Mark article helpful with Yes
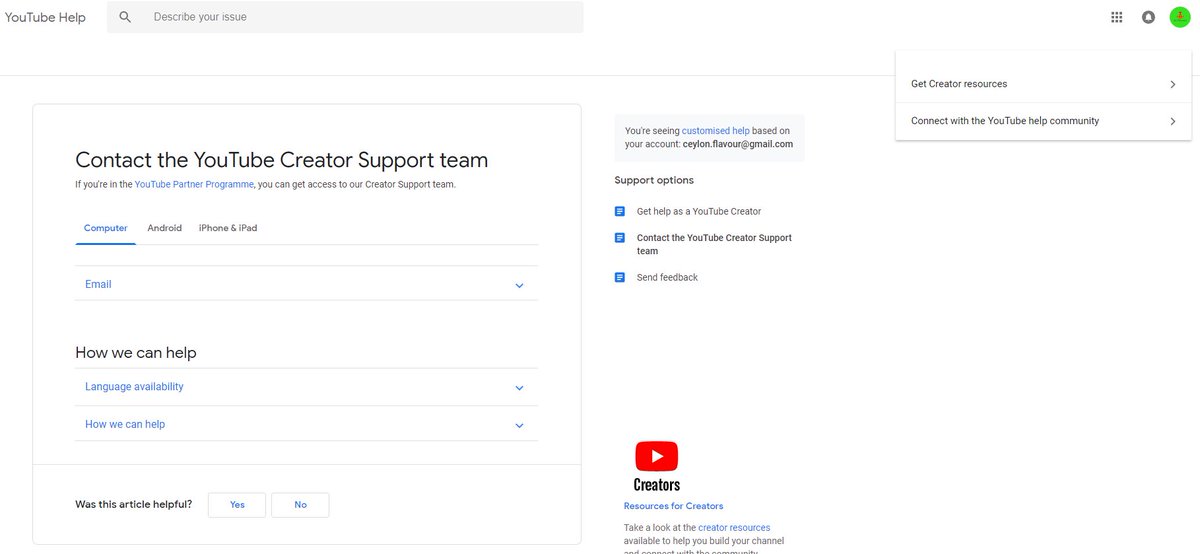 coord(237,505)
